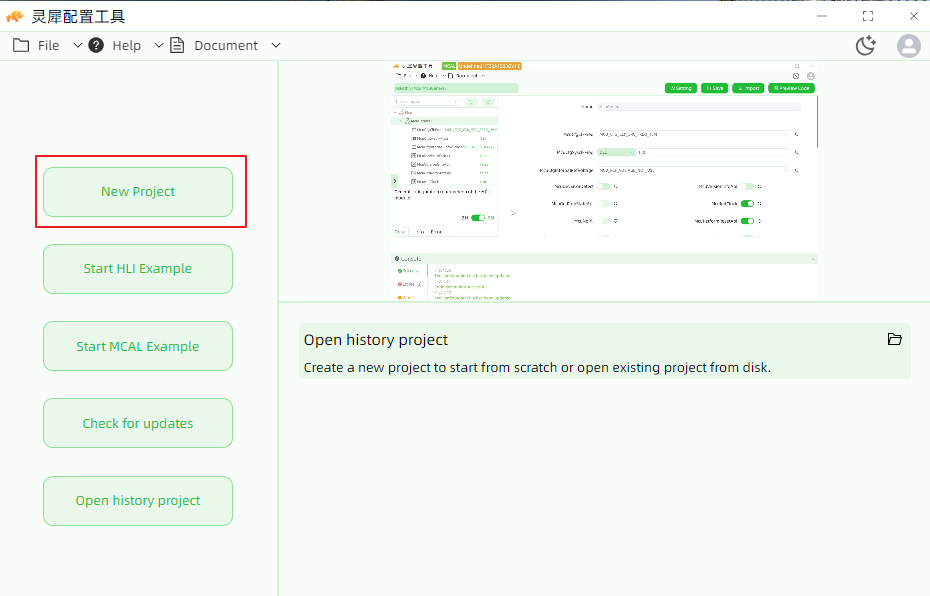Click the open-folder icon in history panel
The image size is (930, 596).
click(894, 339)
